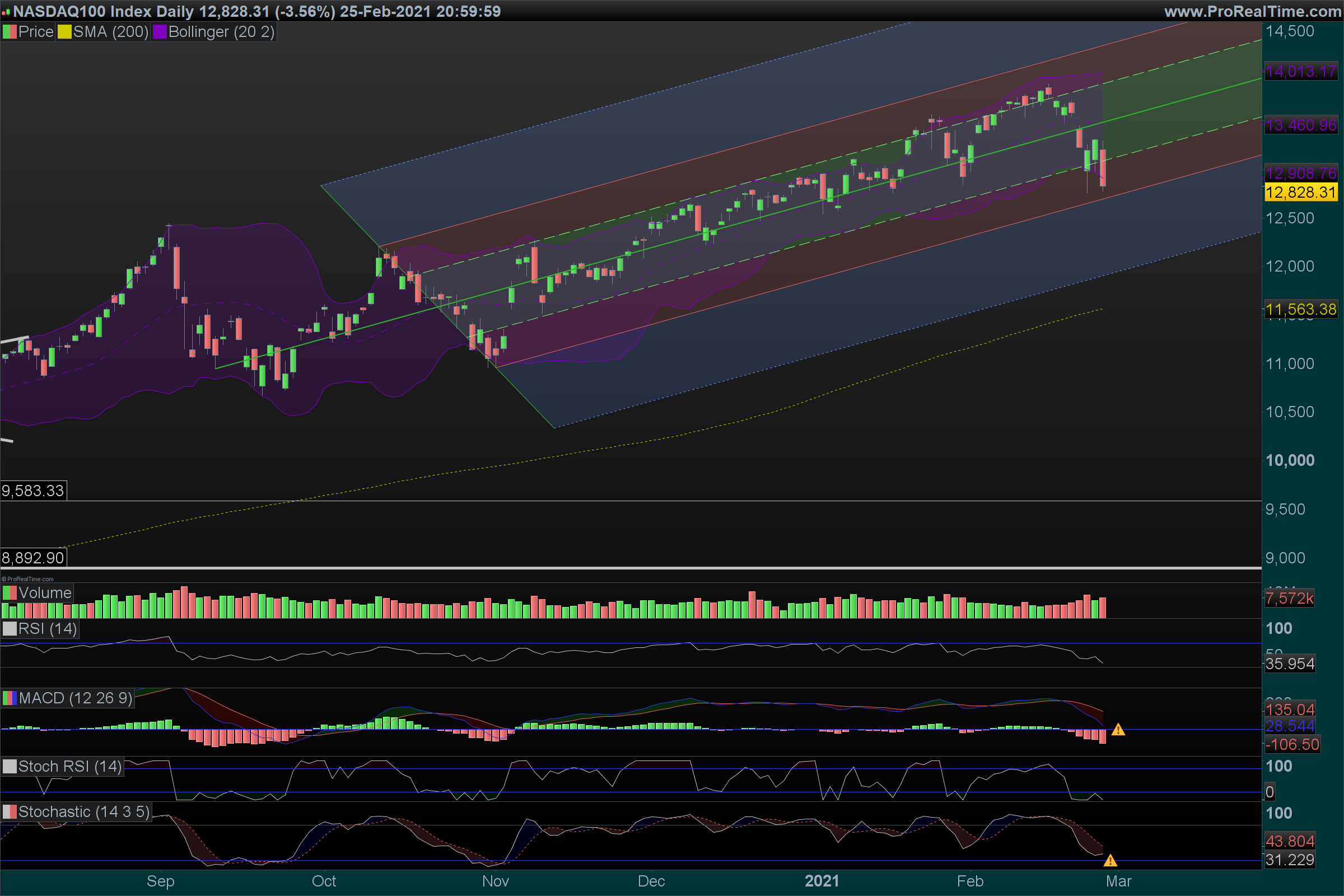1344x896 pixels.
Task: Click the MACD panel warning triangle icon
Action: [x=1118, y=730]
